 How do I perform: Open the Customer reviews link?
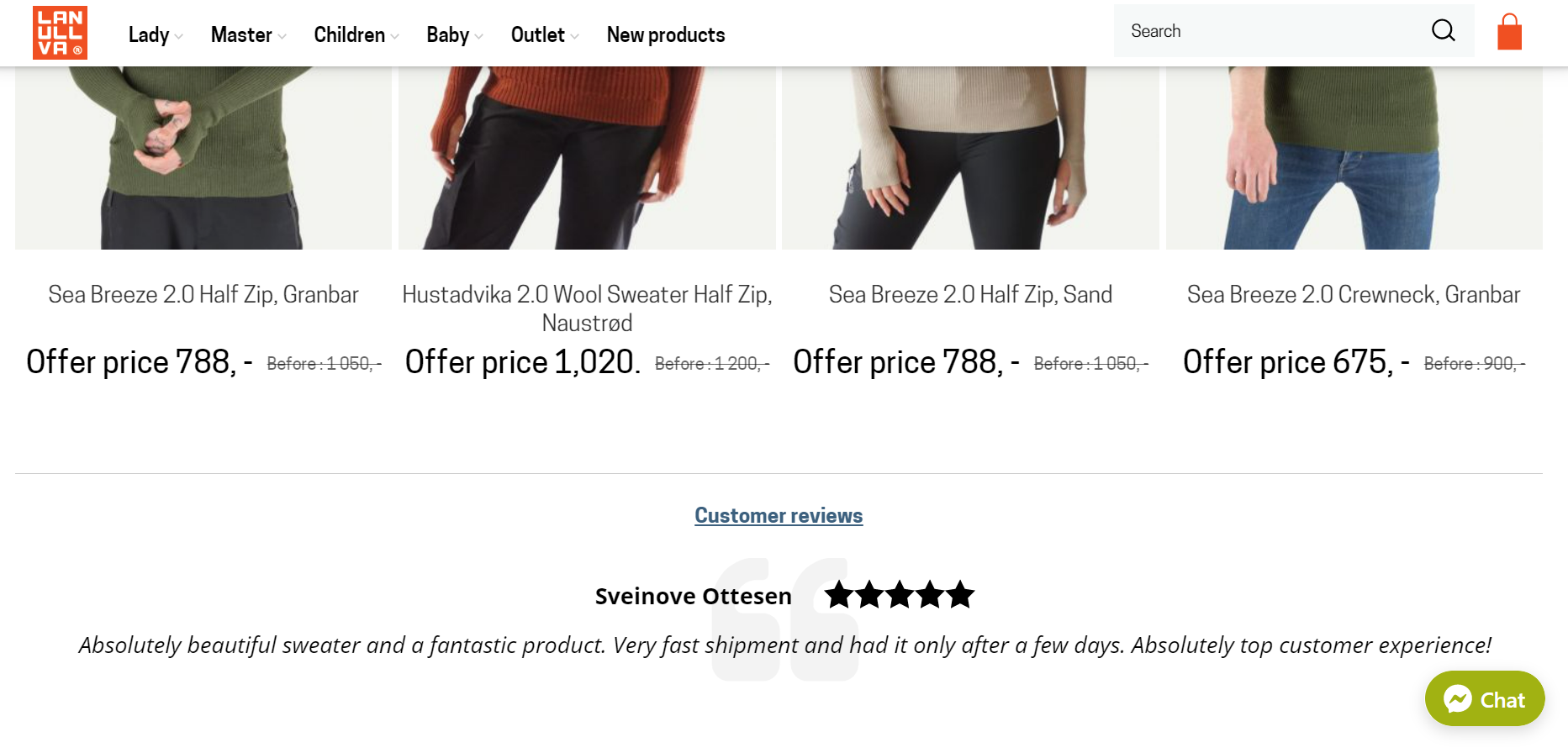(x=779, y=516)
